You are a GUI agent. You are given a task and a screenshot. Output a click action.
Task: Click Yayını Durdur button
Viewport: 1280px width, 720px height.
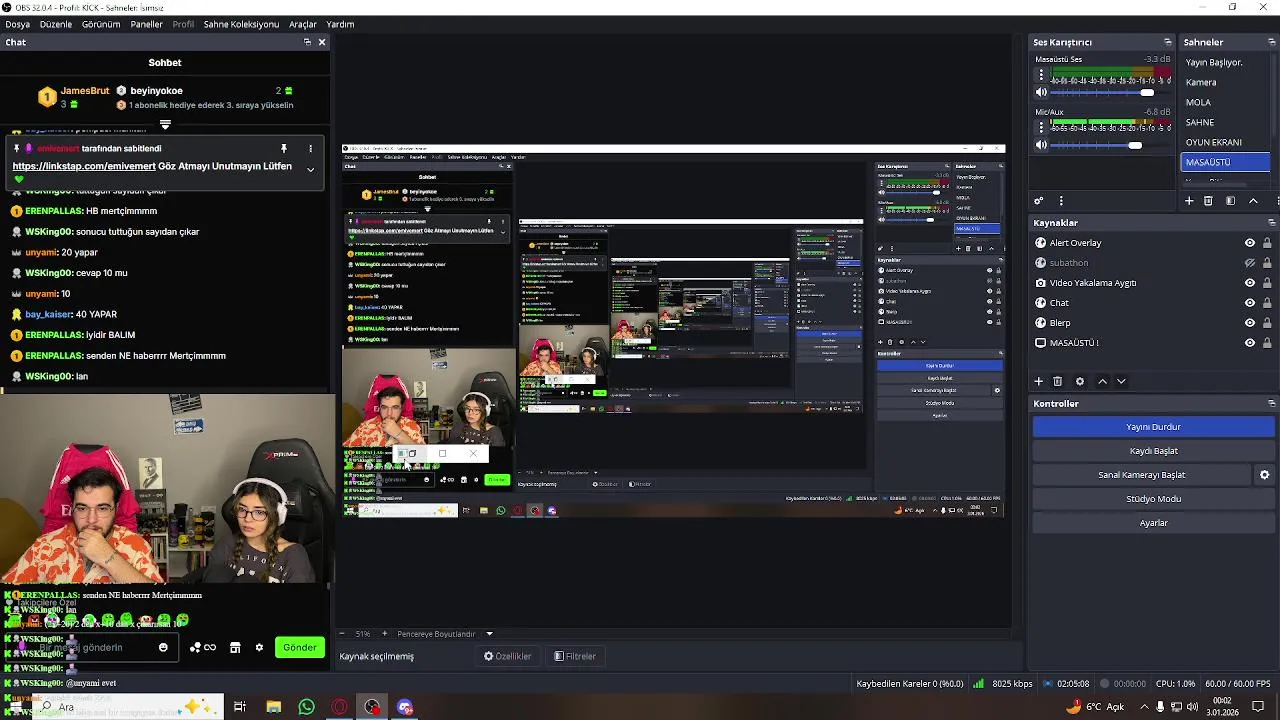click(x=1153, y=427)
